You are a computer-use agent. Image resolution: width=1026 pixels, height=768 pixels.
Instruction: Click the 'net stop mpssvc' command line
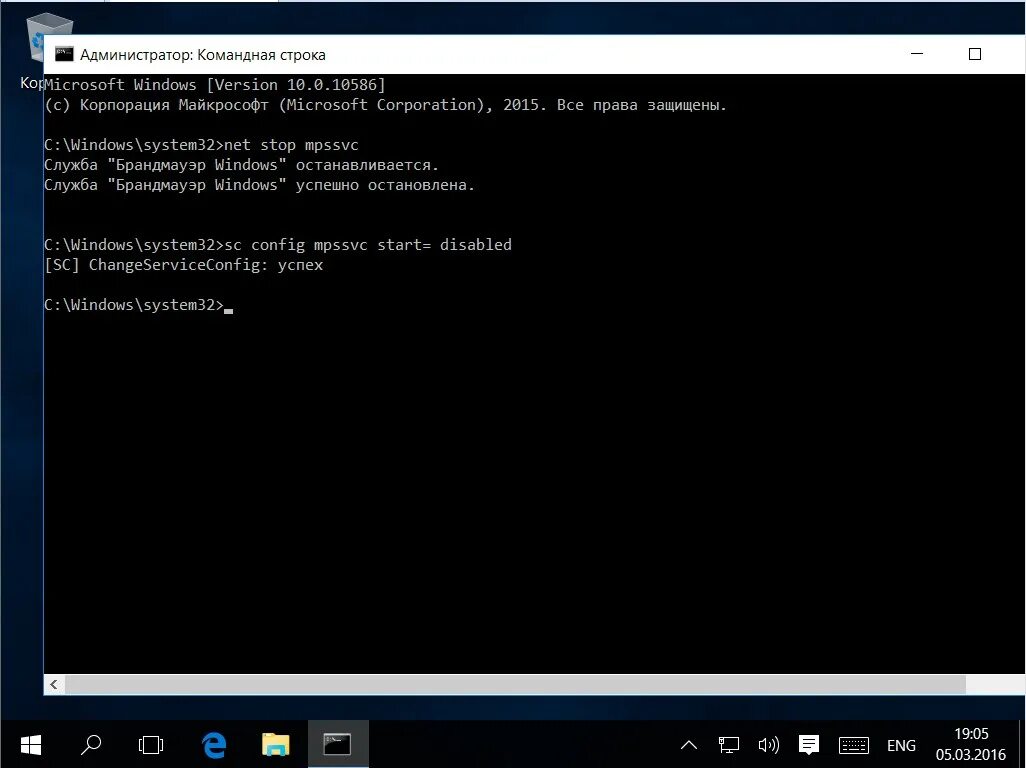pos(202,145)
